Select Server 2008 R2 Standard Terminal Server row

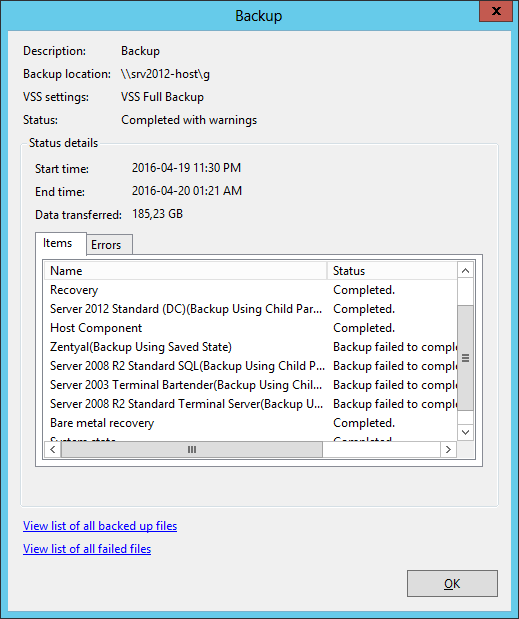(x=251, y=403)
